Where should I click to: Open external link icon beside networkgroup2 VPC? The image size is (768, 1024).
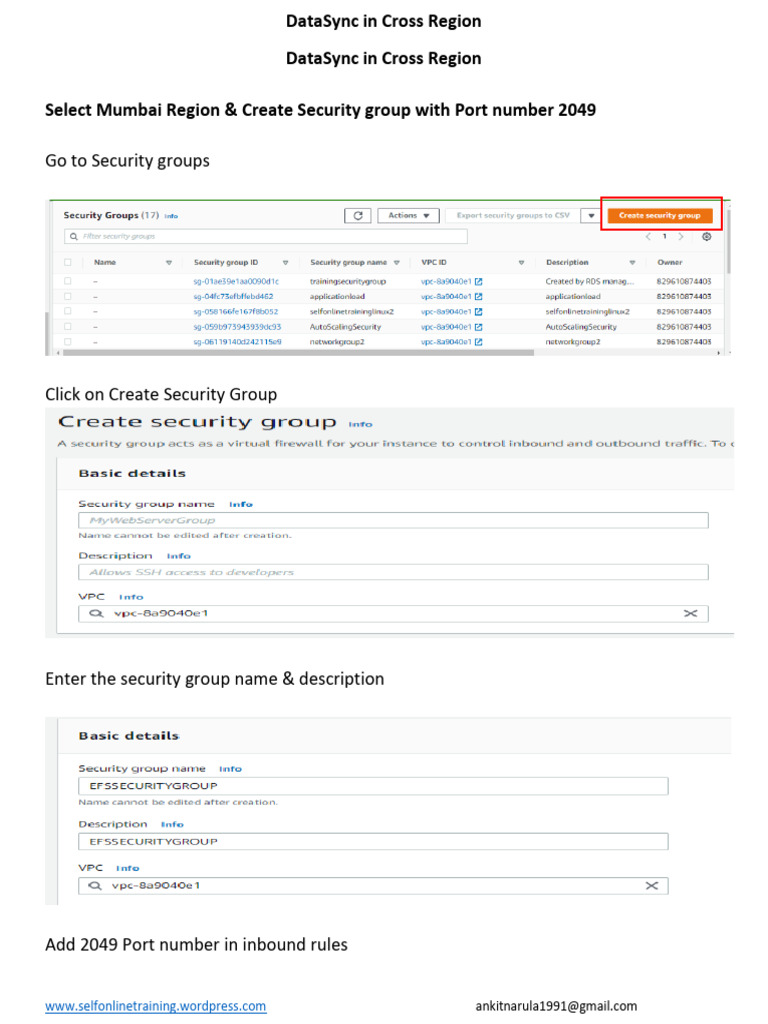pos(479,342)
